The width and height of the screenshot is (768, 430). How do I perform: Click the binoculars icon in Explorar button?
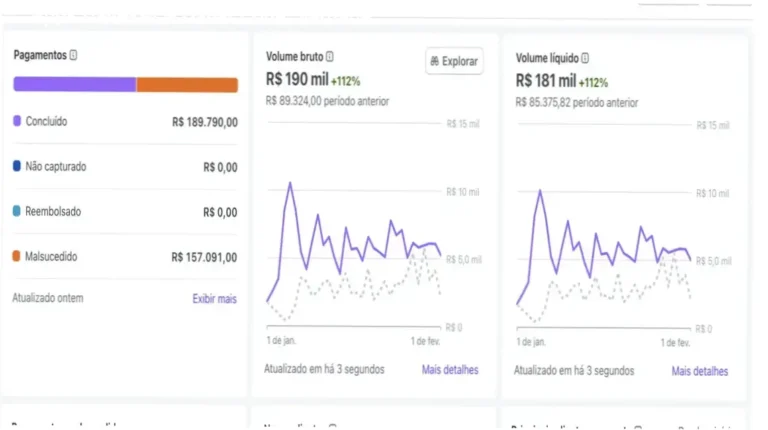pyautogui.click(x=434, y=61)
